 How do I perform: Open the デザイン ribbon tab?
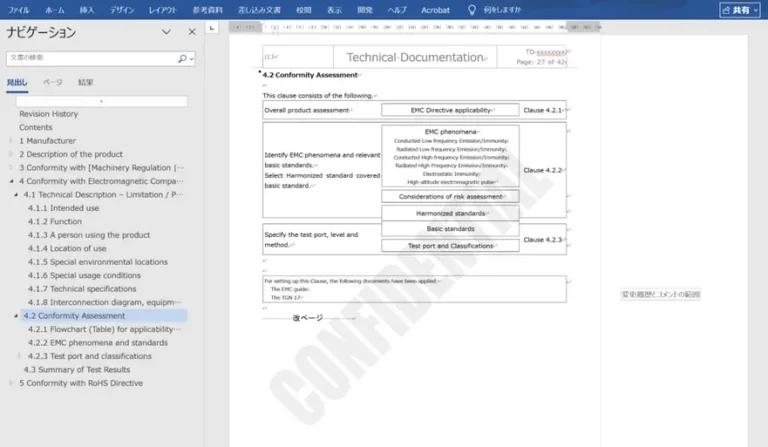click(122, 10)
